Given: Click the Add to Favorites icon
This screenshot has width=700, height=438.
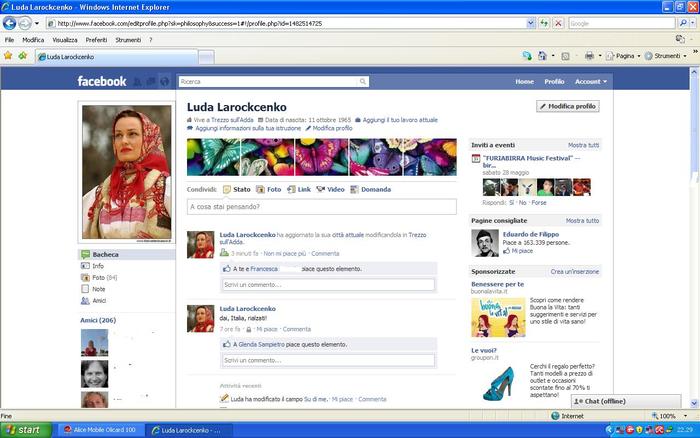Looking at the screenshot, I should pyautogui.click(x=23, y=56).
